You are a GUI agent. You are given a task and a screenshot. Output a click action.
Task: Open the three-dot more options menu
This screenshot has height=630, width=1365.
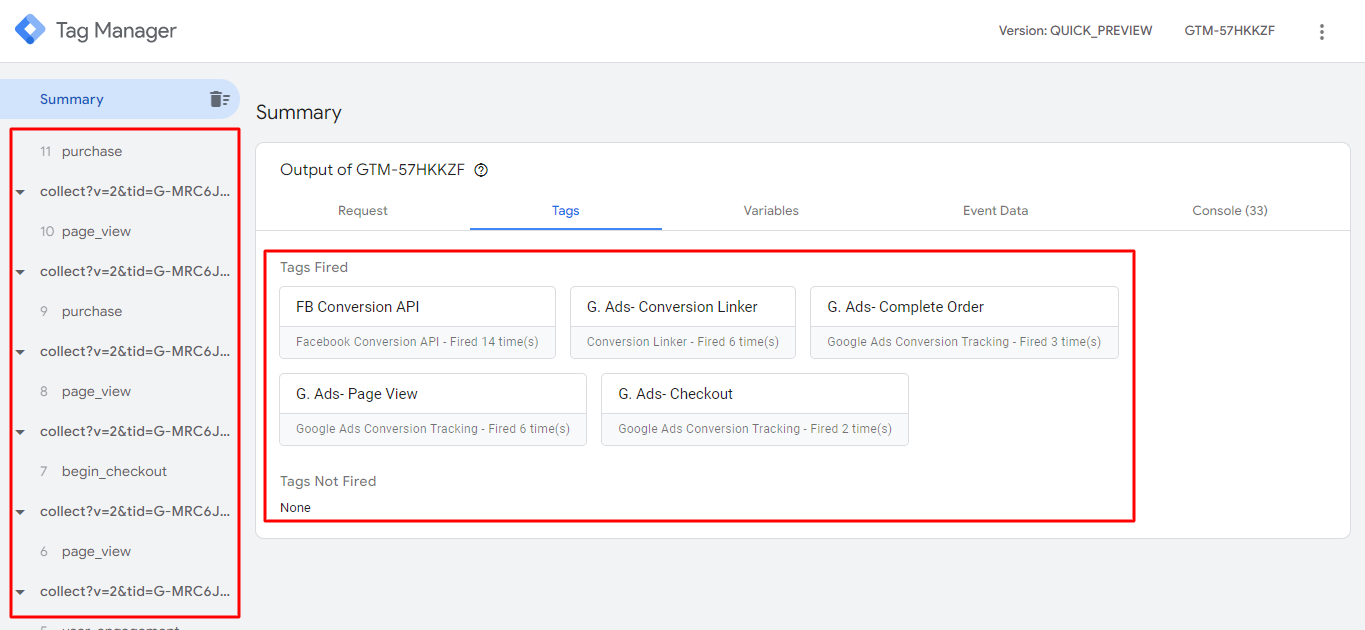[1322, 32]
